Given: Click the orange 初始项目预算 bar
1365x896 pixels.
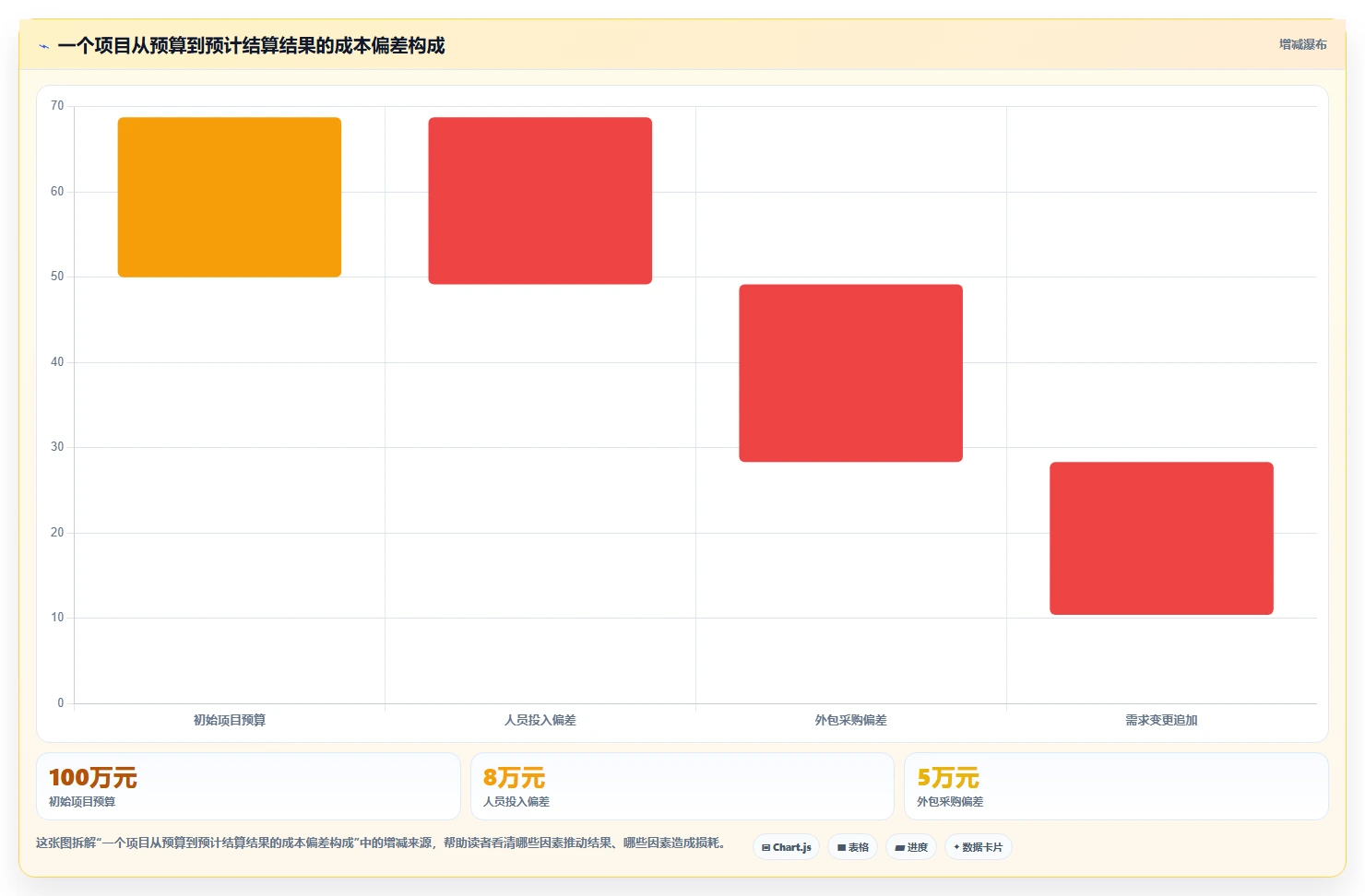Looking at the screenshot, I should (x=230, y=197).
